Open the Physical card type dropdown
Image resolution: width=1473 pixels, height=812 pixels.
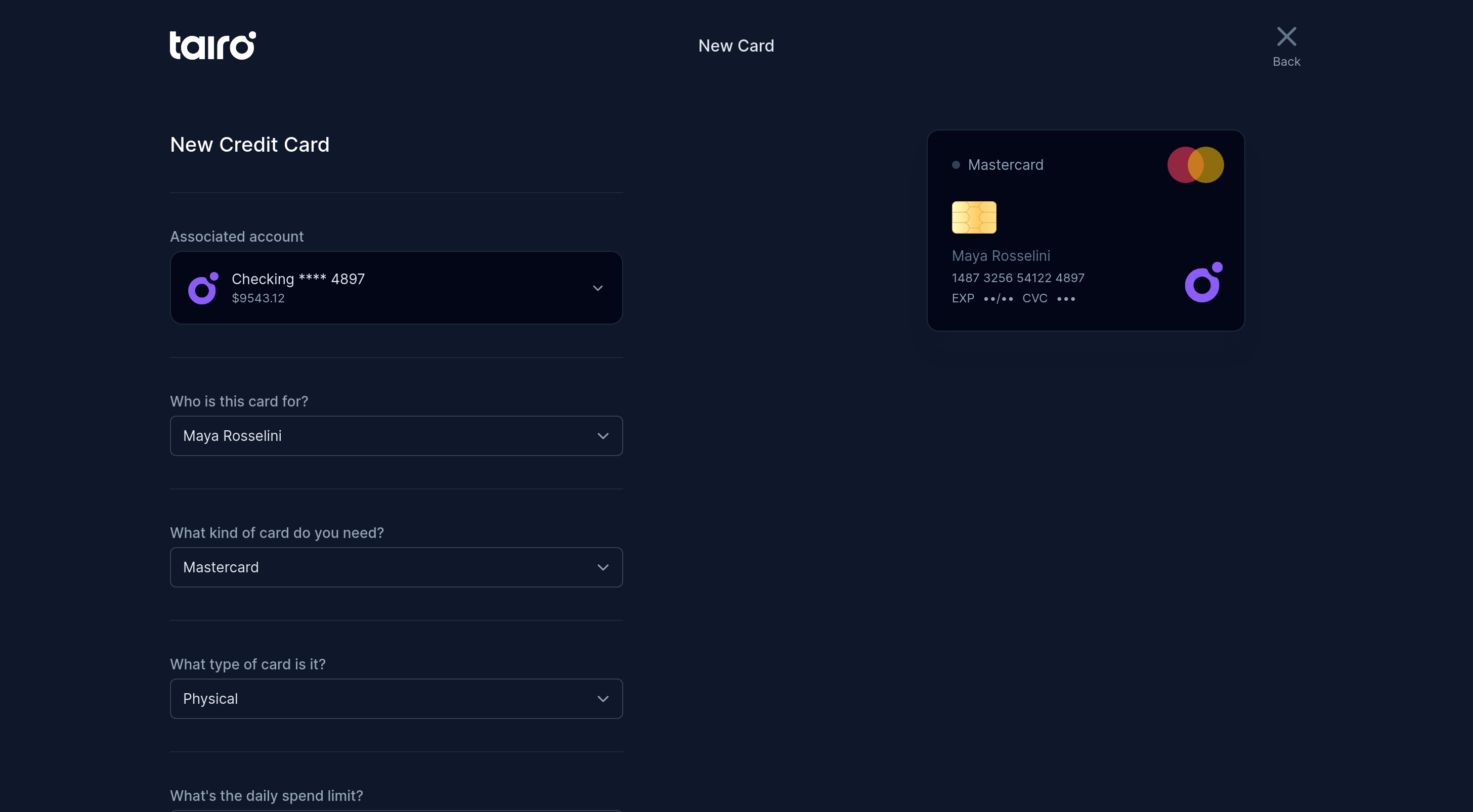pos(396,698)
